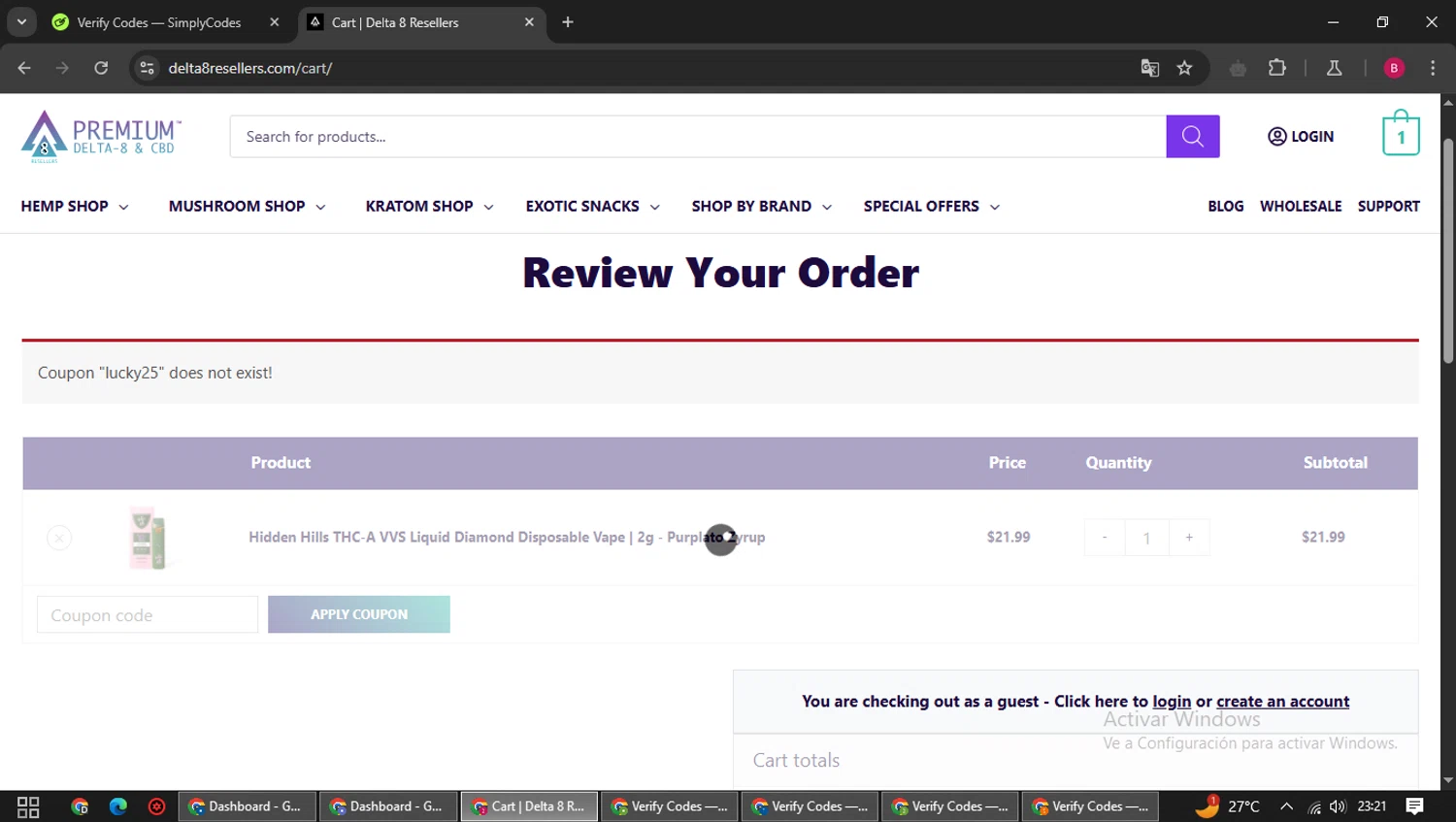Click the grayed-out cast icon in the toolbar
Image resolution: width=1456 pixels, height=822 pixels.
(x=1238, y=68)
